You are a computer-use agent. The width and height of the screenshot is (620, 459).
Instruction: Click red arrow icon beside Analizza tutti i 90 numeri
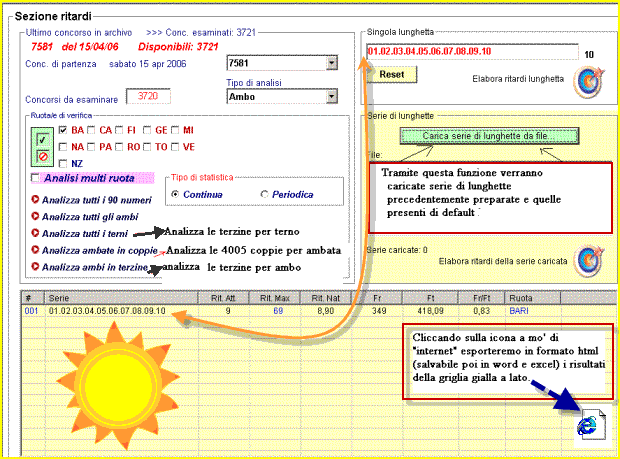click(35, 199)
